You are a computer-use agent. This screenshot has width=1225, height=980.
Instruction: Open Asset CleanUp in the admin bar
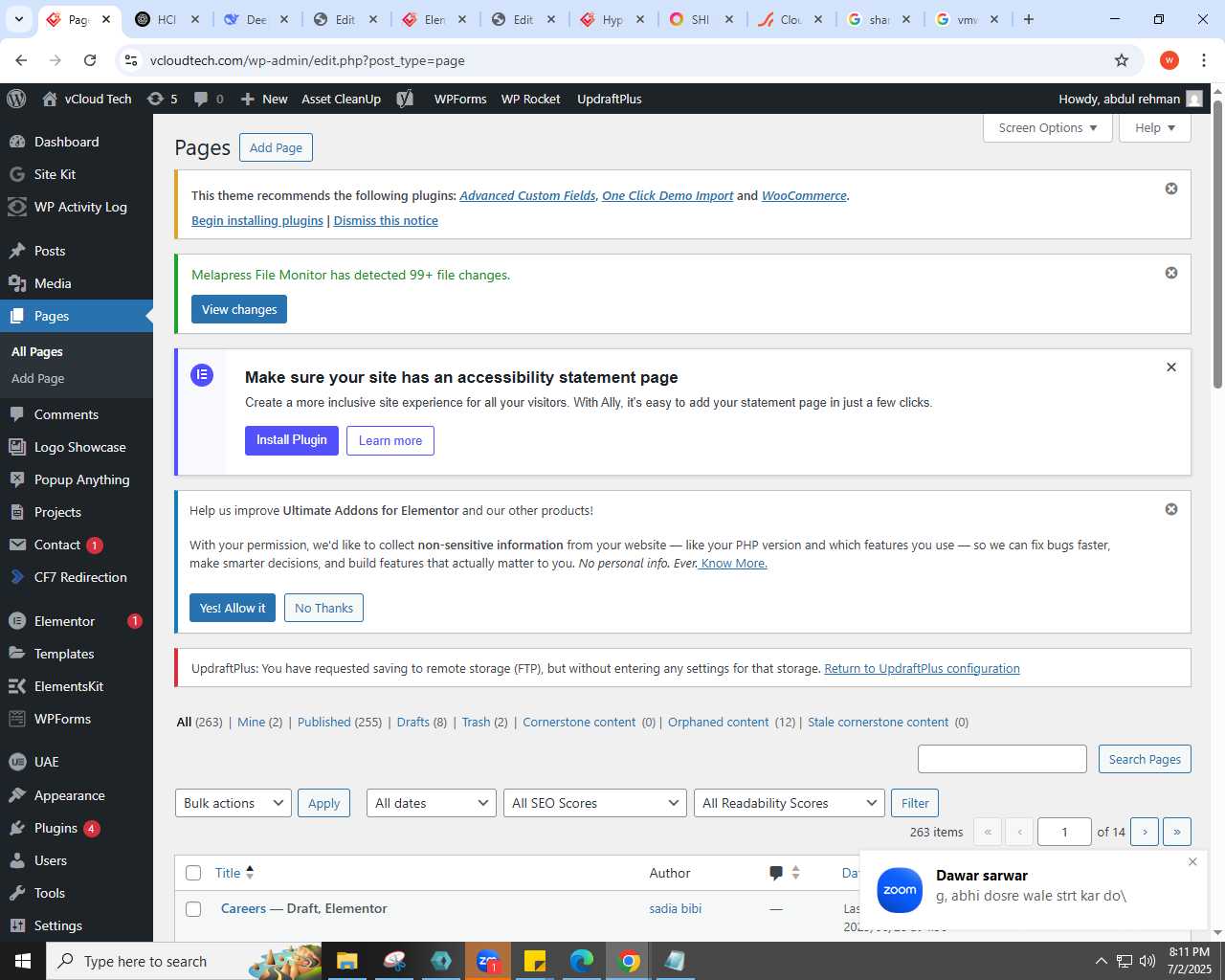point(341,99)
